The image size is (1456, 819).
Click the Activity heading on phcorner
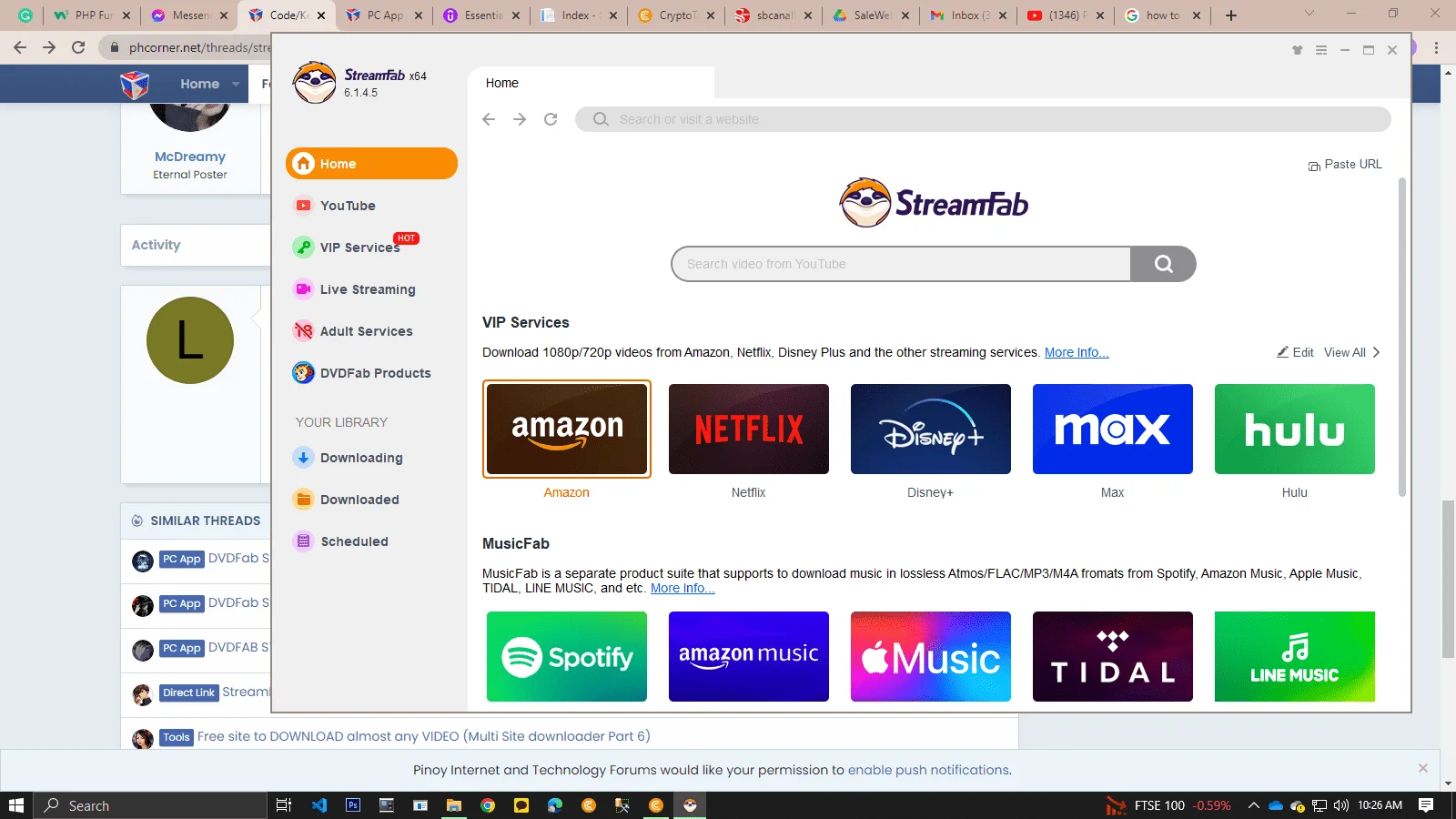coord(156,245)
